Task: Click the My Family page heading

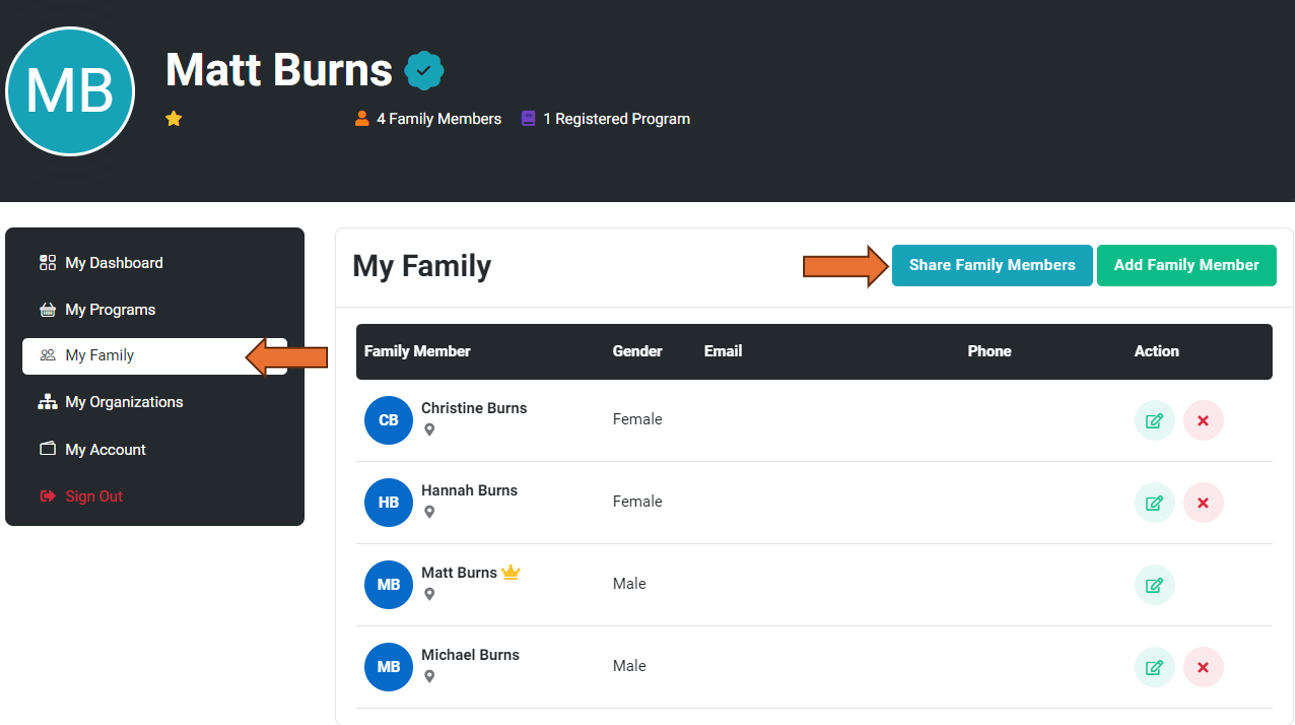Action: [x=422, y=266]
